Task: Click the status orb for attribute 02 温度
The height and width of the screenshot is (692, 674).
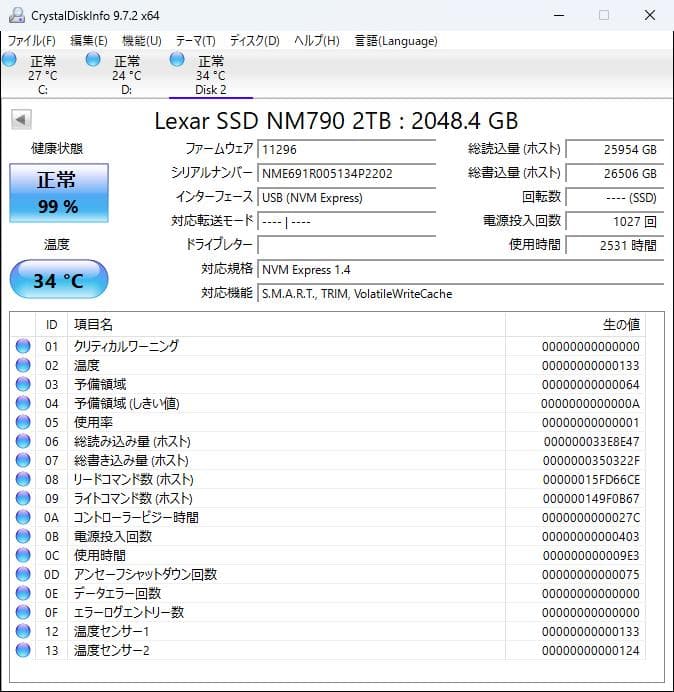Action: (23, 365)
